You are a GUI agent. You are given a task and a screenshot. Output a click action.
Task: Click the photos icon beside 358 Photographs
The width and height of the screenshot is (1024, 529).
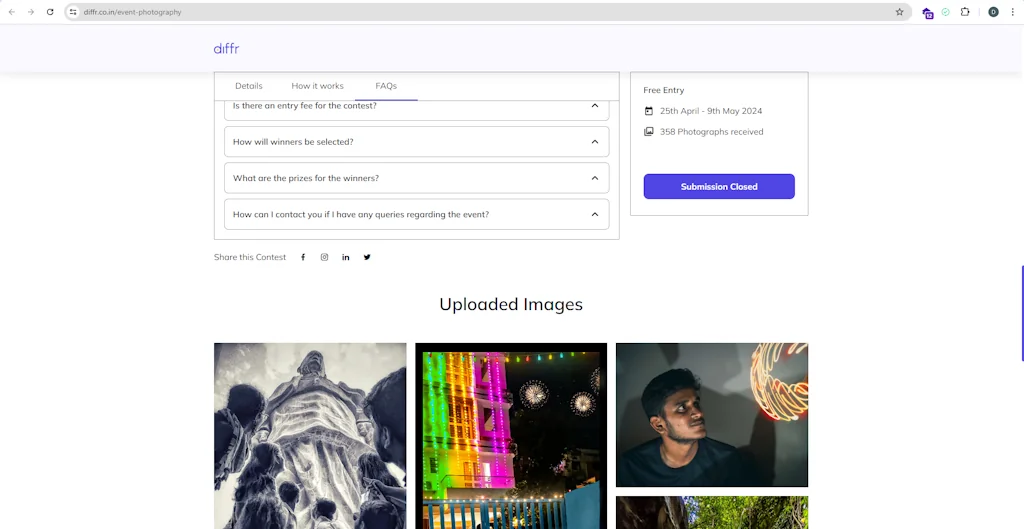(648, 131)
